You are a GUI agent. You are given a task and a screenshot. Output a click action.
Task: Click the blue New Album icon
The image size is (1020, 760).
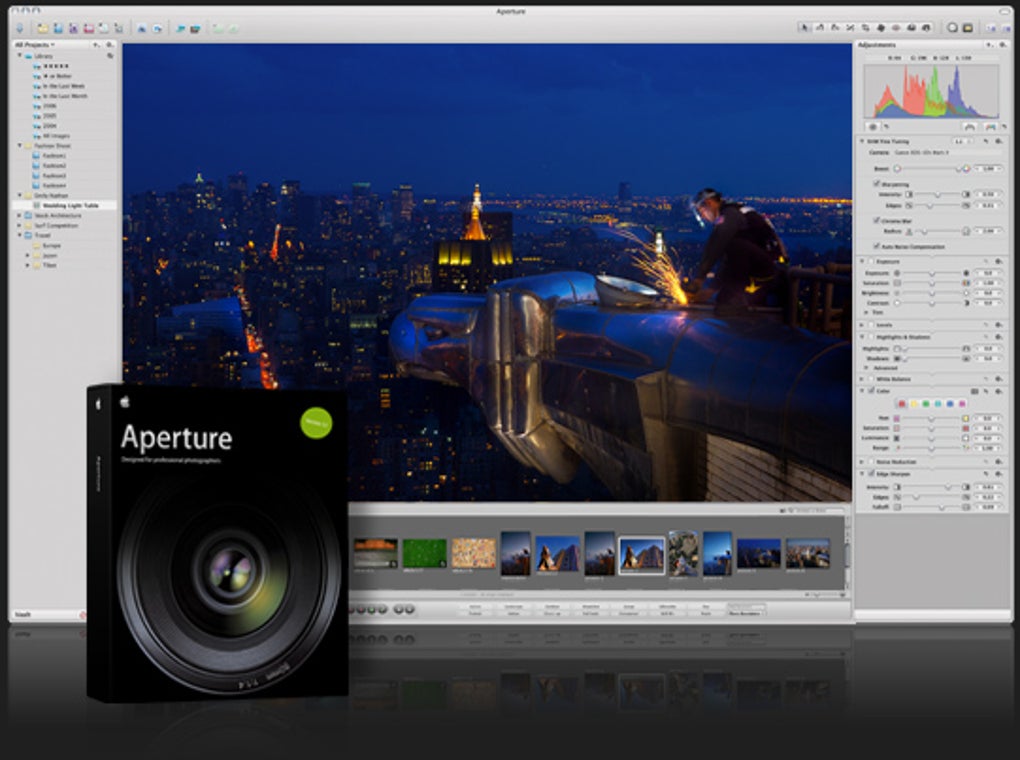pyautogui.click(x=58, y=28)
